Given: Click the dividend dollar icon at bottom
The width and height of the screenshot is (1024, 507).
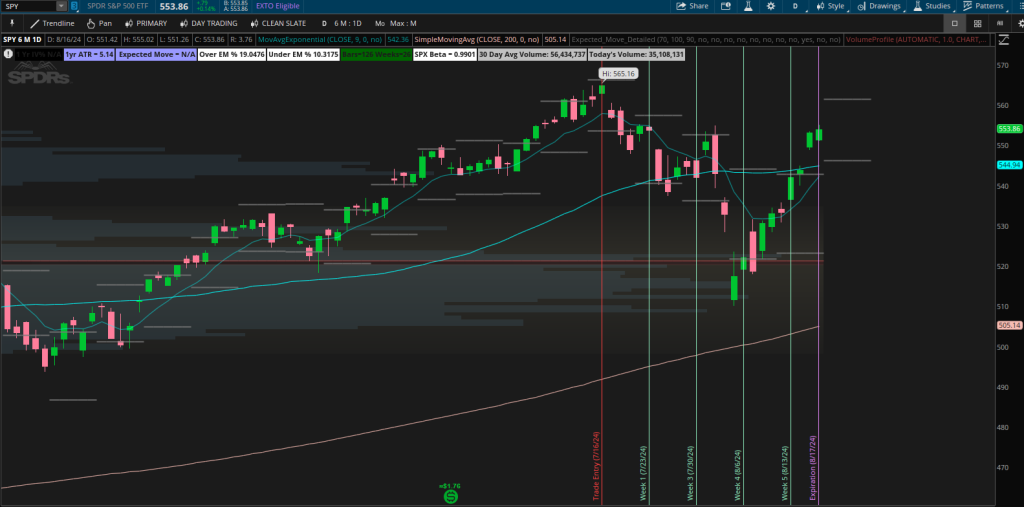Looking at the screenshot, I should (451, 497).
